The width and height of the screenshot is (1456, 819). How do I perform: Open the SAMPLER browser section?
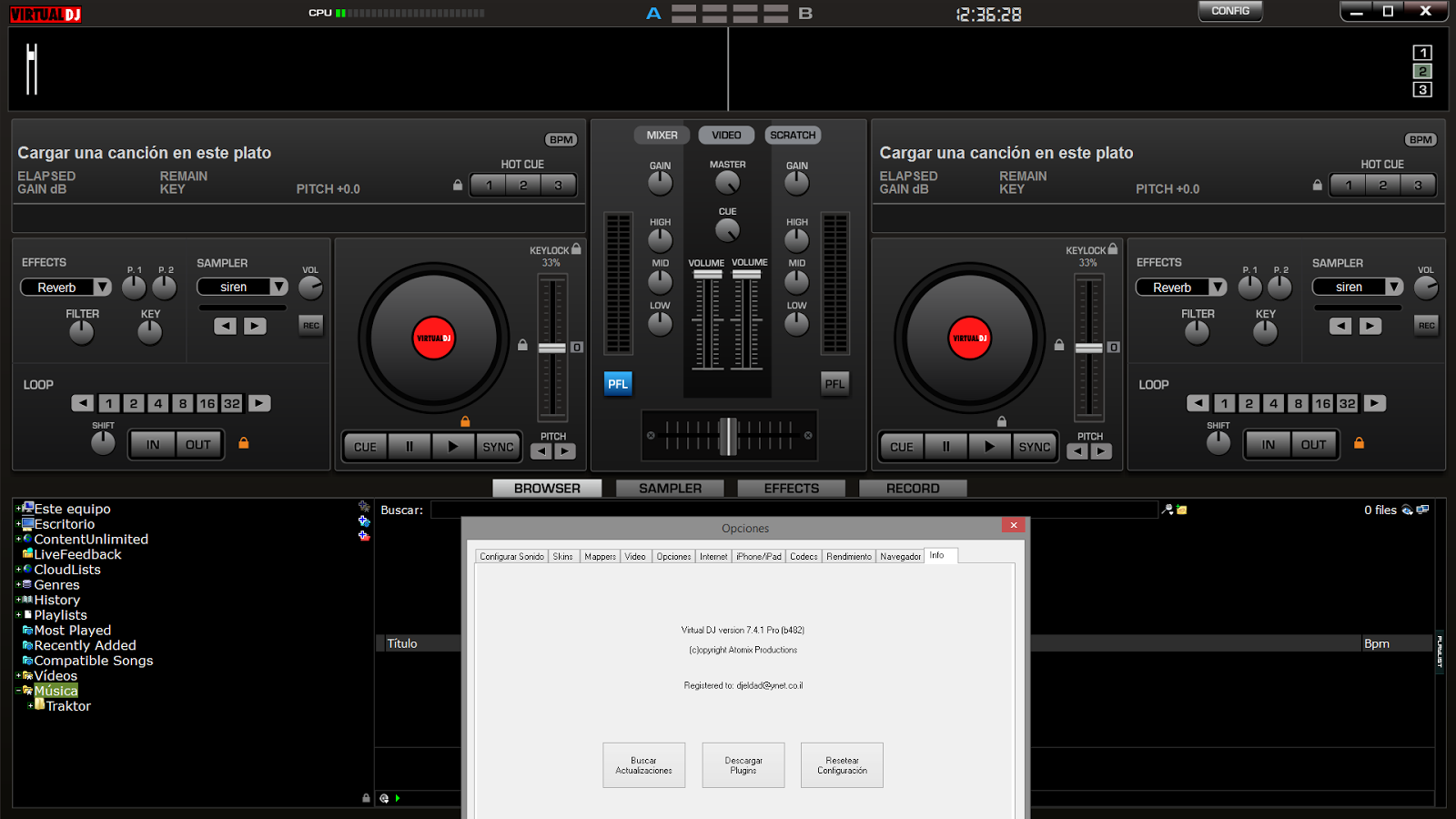click(670, 488)
